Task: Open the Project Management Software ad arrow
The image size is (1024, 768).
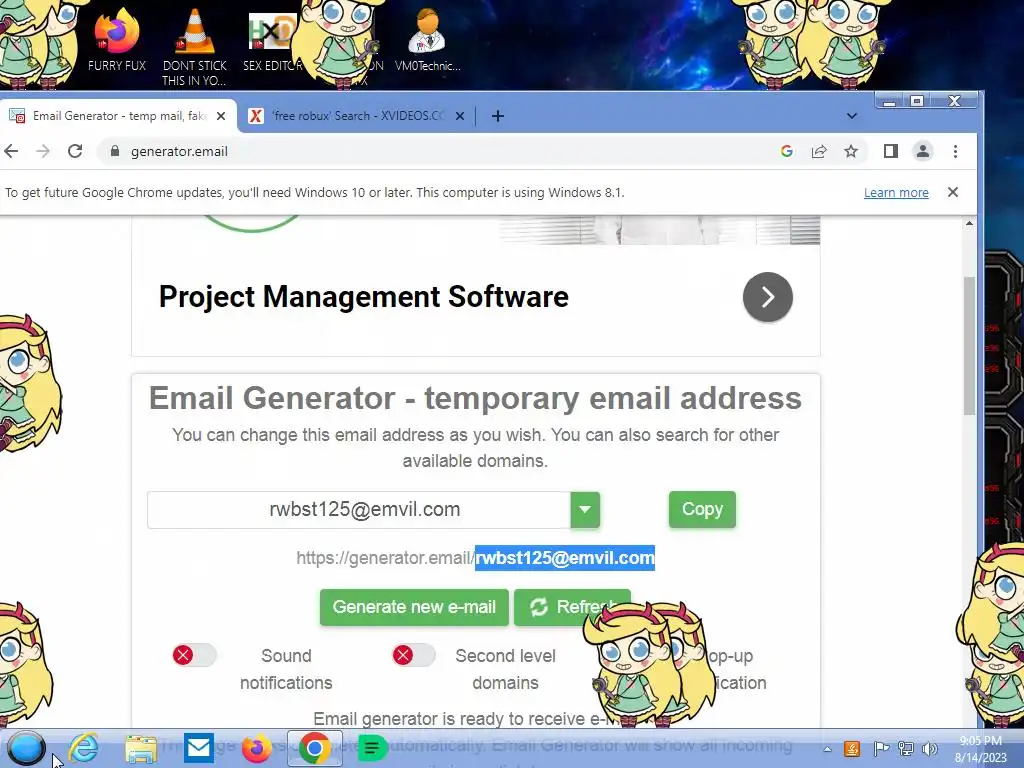Action: tap(768, 297)
